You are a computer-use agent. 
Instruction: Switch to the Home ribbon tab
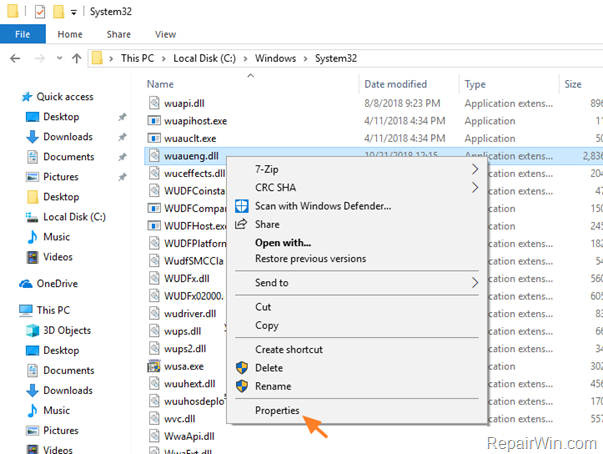(70, 34)
